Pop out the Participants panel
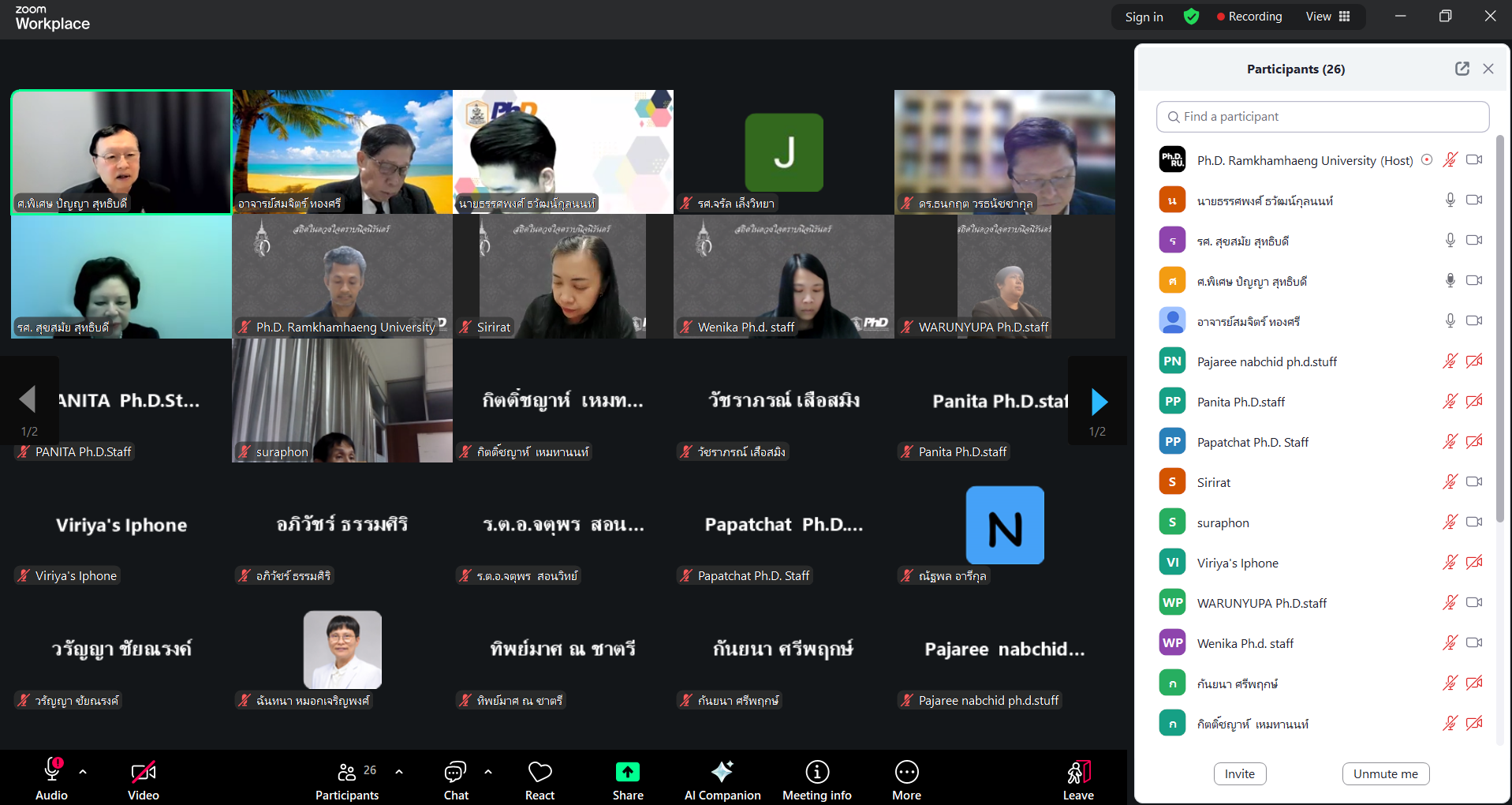Image resolution: width=1512 pixels, height=805 pixels. (x=1462, y=69)
